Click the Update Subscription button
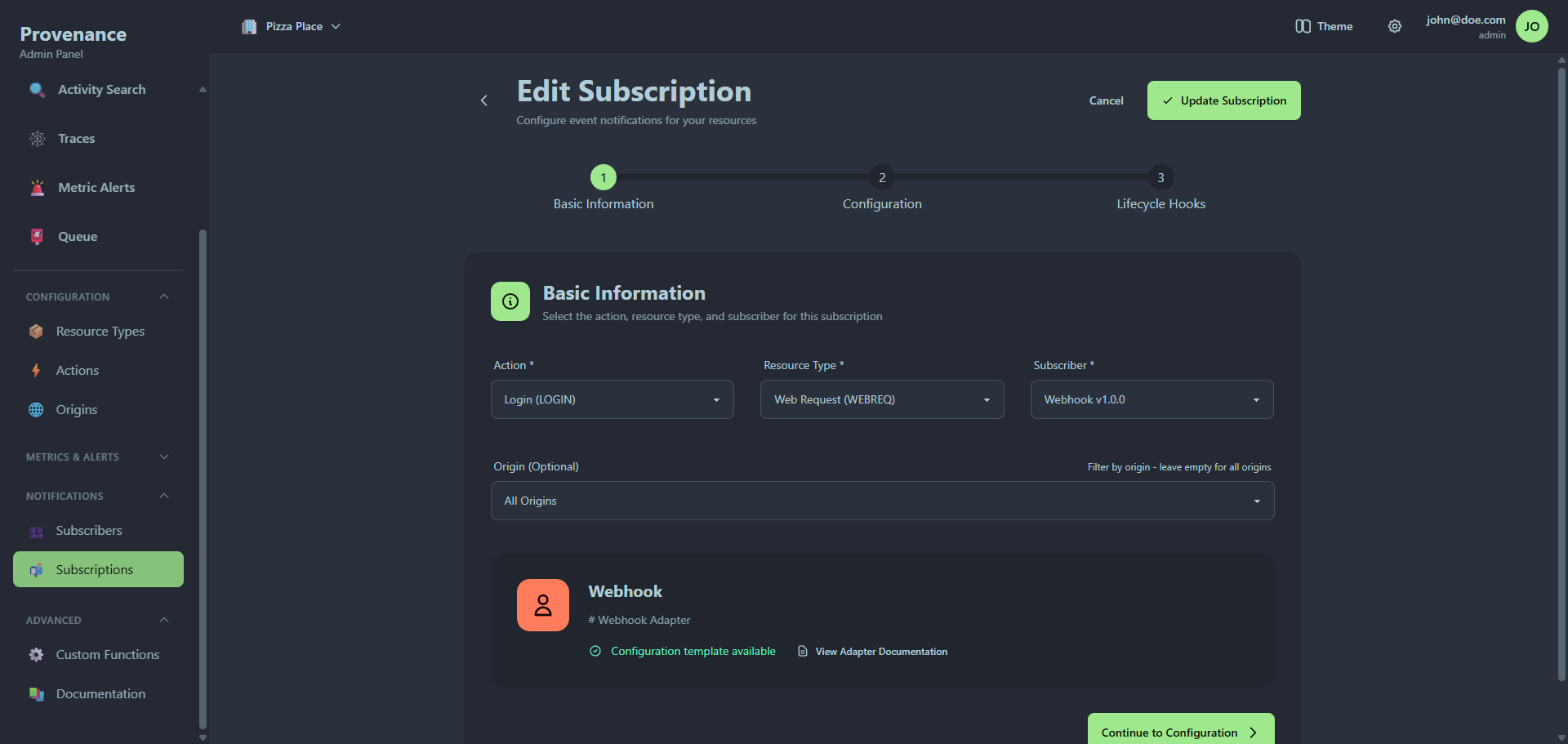This screenshot has height=744, width=1568. [1223, 100]
